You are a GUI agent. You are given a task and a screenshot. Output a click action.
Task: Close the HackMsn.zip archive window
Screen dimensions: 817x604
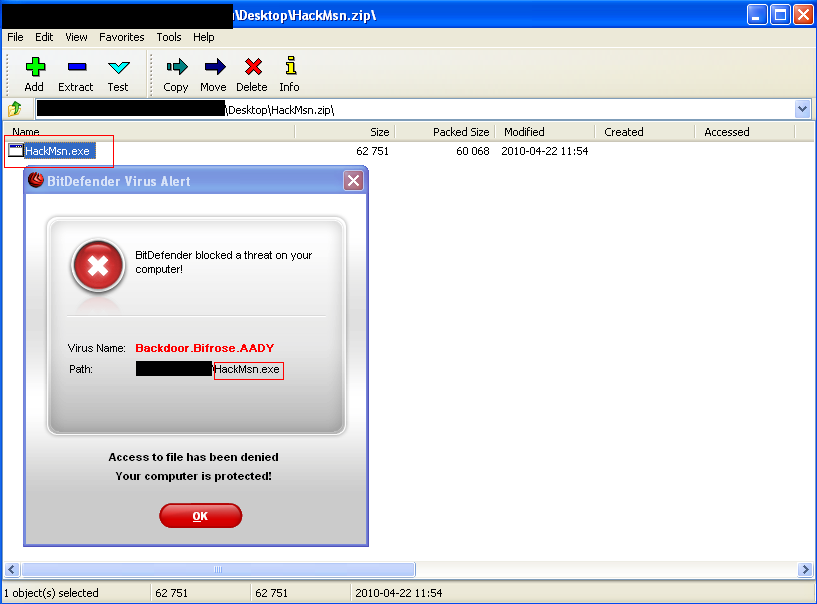coord(803,15)
